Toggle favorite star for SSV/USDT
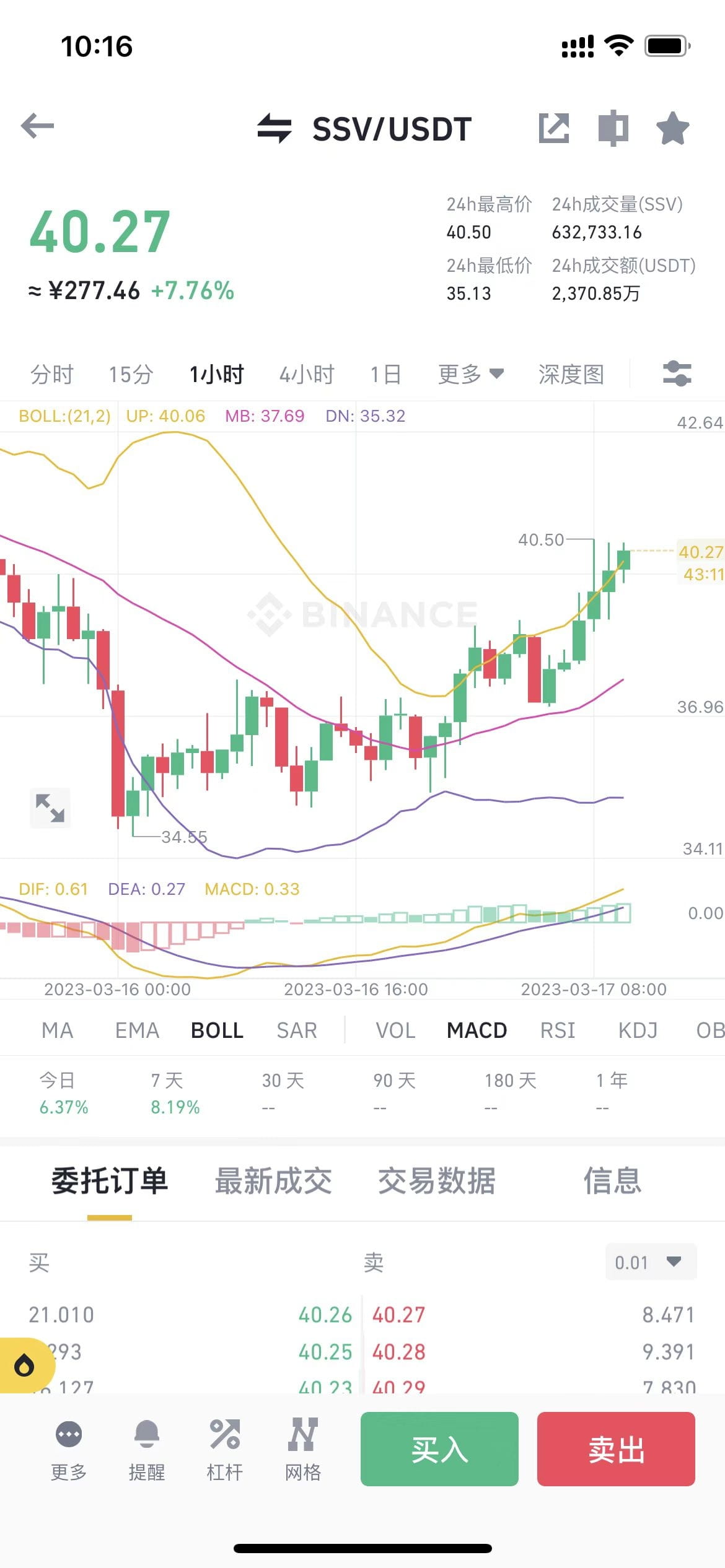 [x=673, y=128]
